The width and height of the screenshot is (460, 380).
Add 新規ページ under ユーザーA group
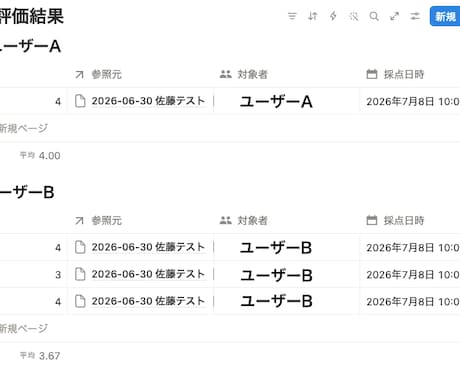pyautogui.click(x=23, y=128)
